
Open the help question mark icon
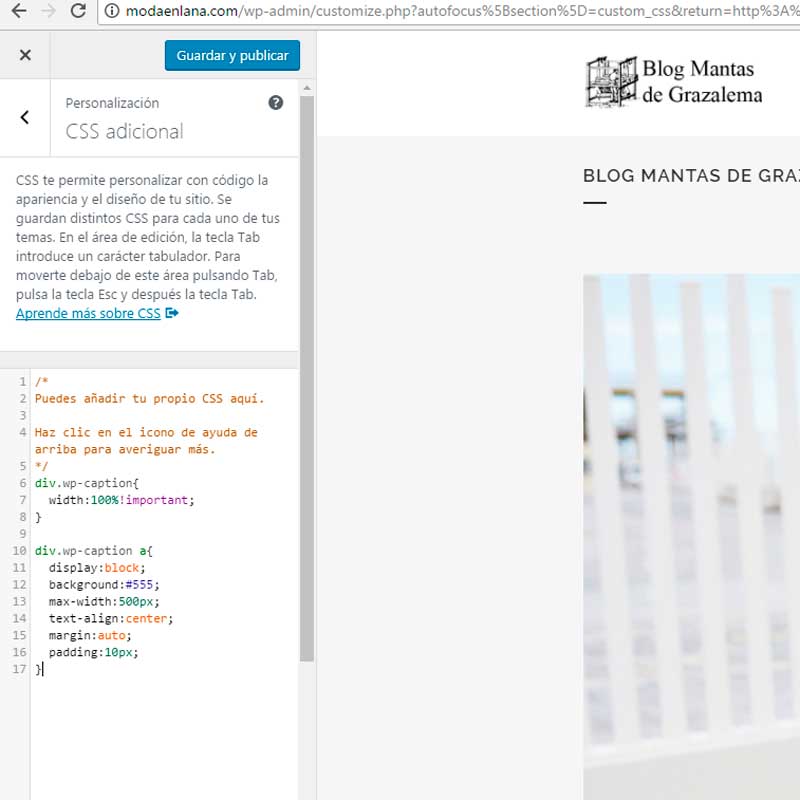click(276, 103)
